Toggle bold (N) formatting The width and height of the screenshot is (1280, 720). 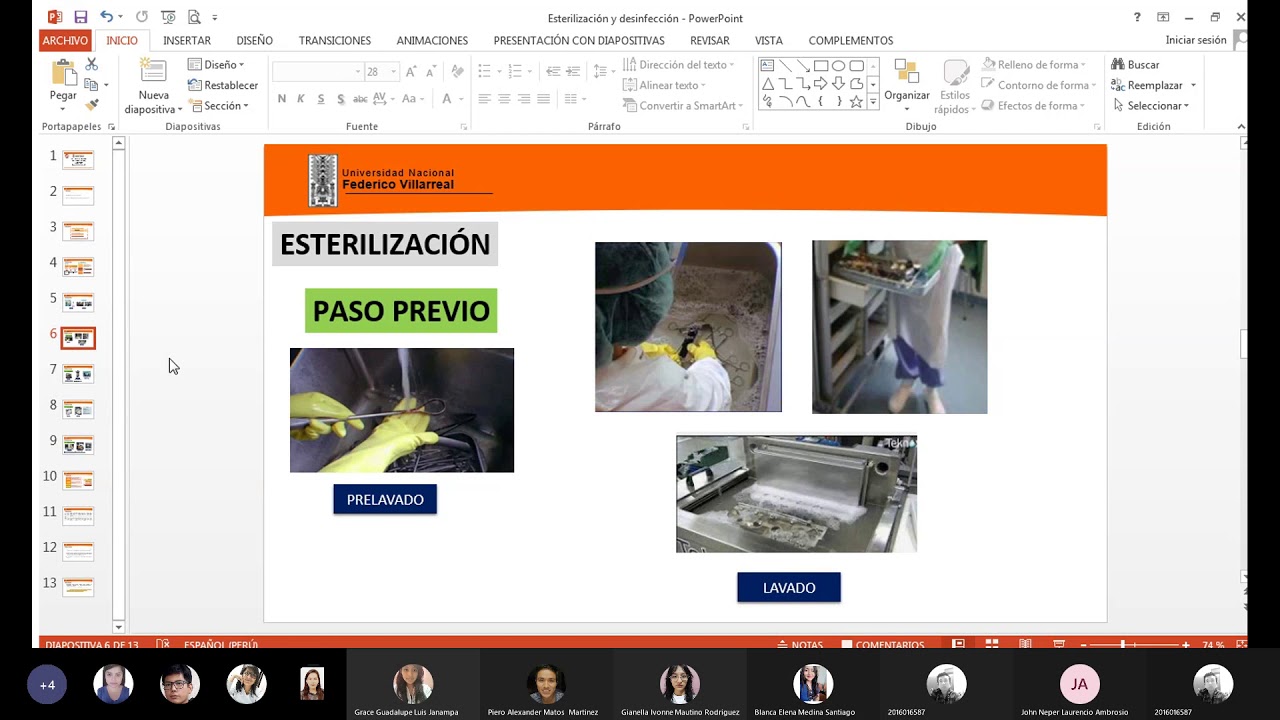point(282,99)
